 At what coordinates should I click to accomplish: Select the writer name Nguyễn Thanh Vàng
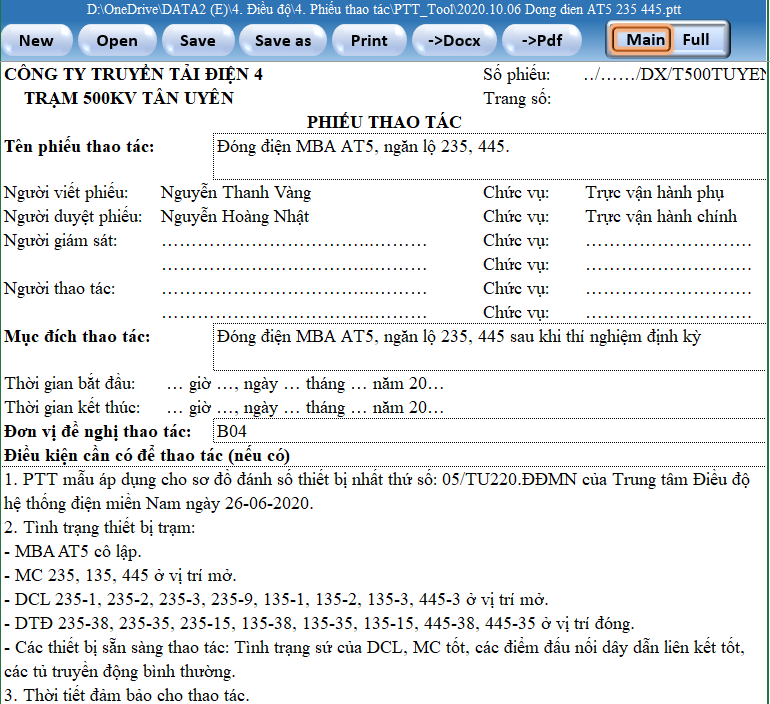236,193
